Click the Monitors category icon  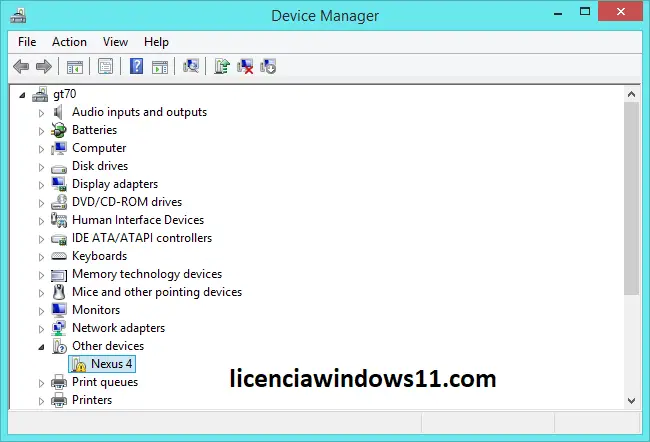point(59,310)
